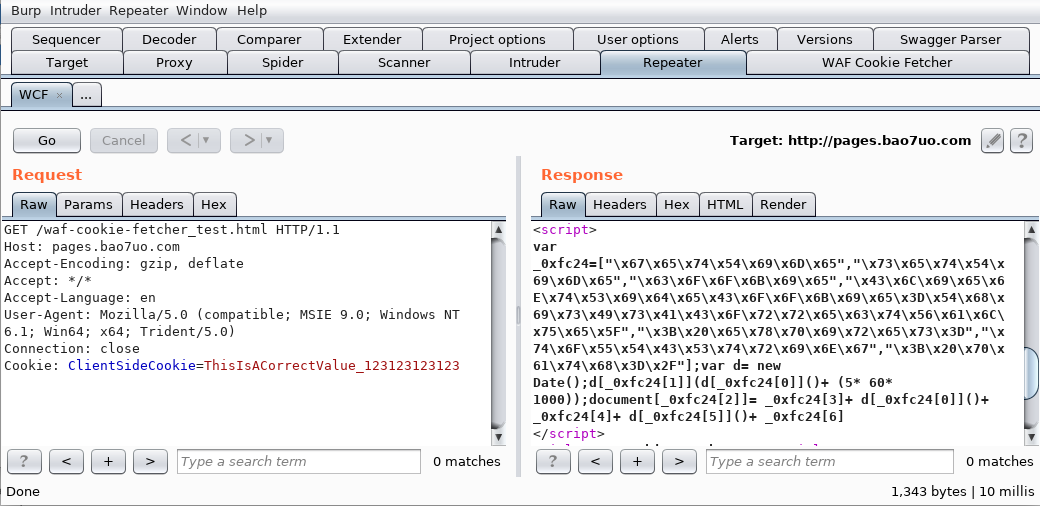
Task: Switch to the Proxy tab
Action: pyautogui.click(x=174, y=63)
